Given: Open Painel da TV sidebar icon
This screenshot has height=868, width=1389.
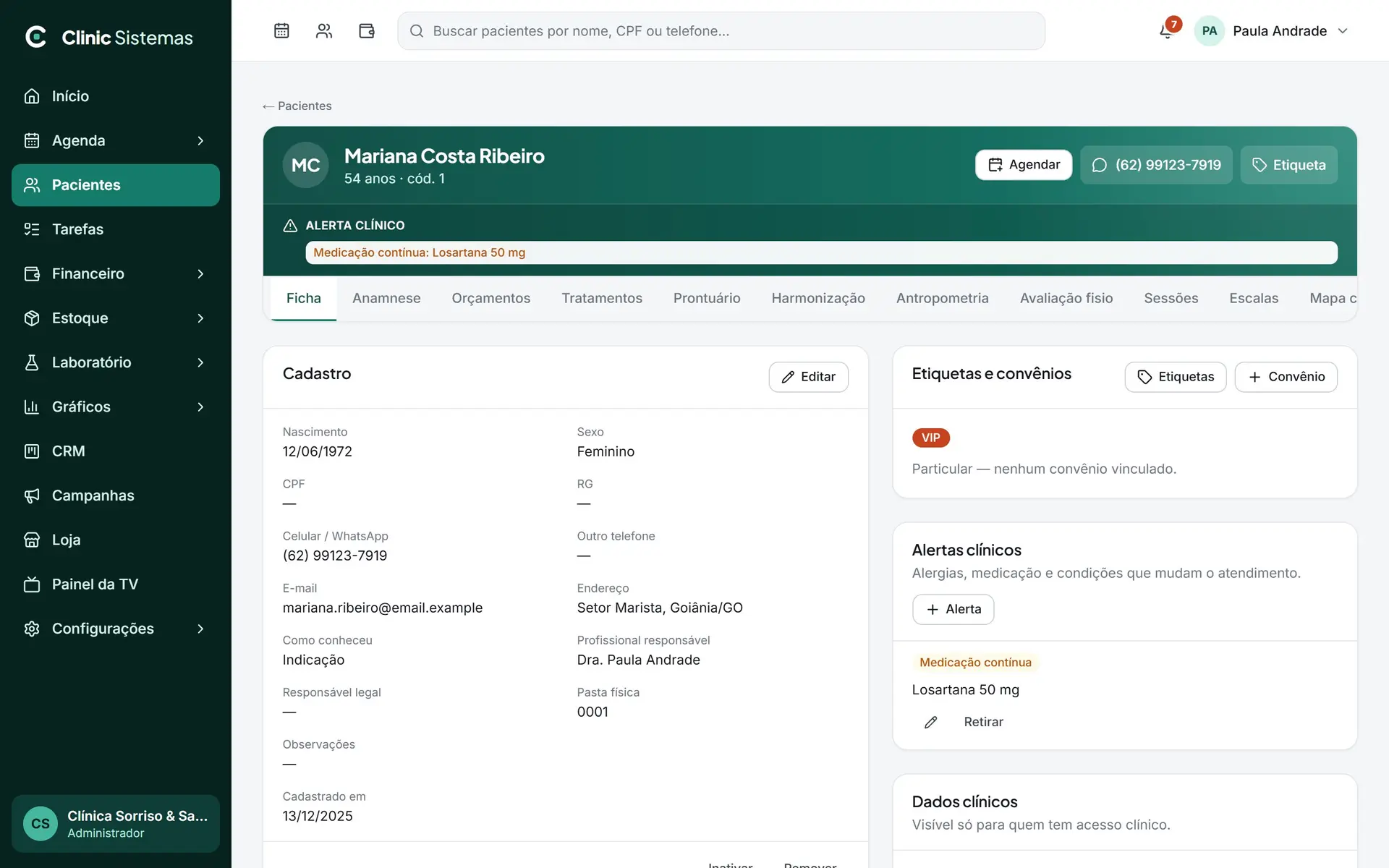Looking at the screenshot, I should pyautogui.click(x=32, y=584).
